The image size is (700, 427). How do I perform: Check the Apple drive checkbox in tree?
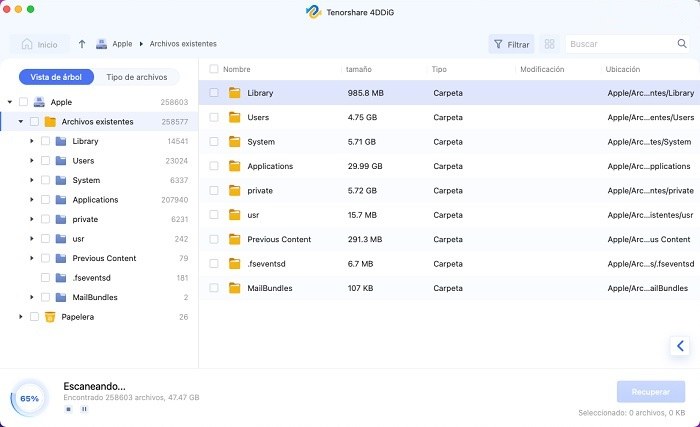click(x=23, y=102)
